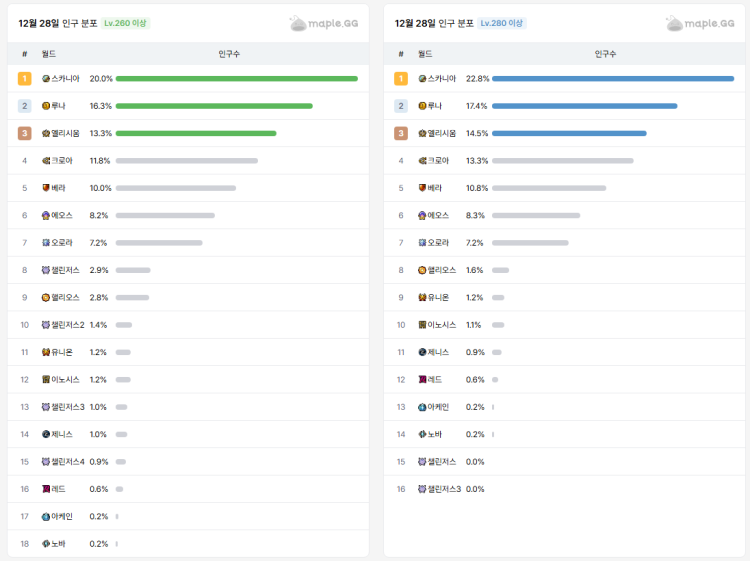Click the Scania (스카니아) world icon in Lv.260 panel

[46, 78]
